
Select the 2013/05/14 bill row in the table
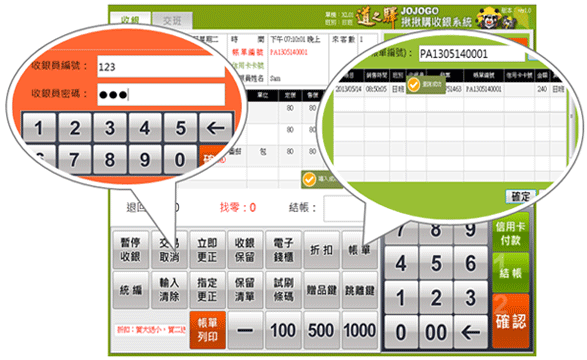(x=450, y=89)
